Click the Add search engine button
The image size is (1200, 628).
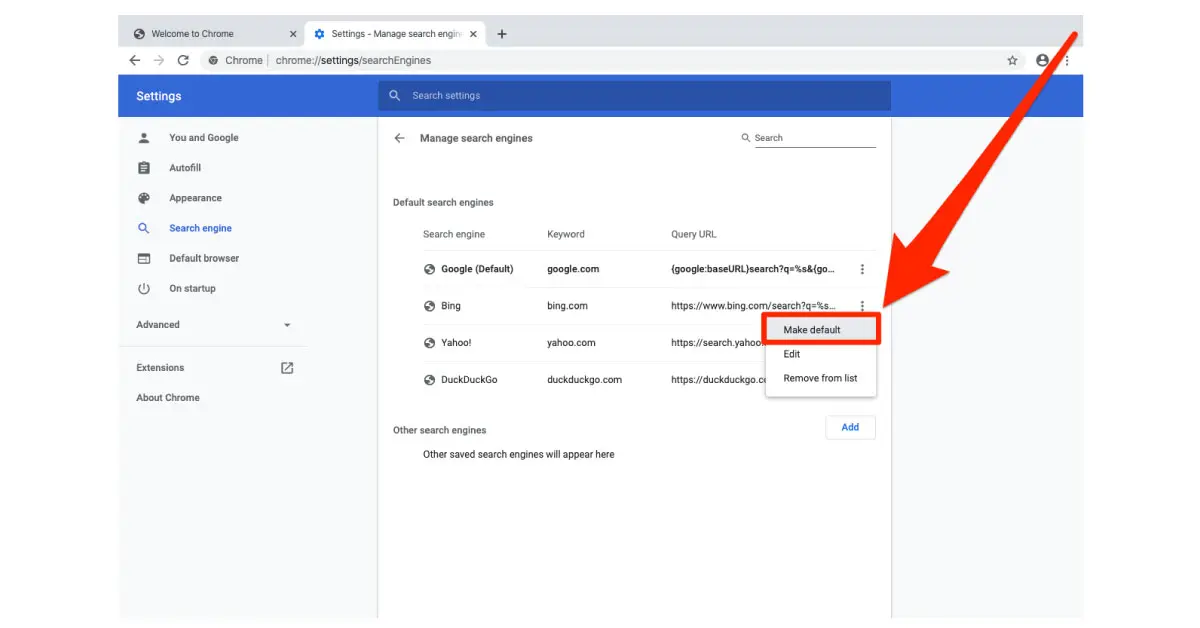[850, 427]
